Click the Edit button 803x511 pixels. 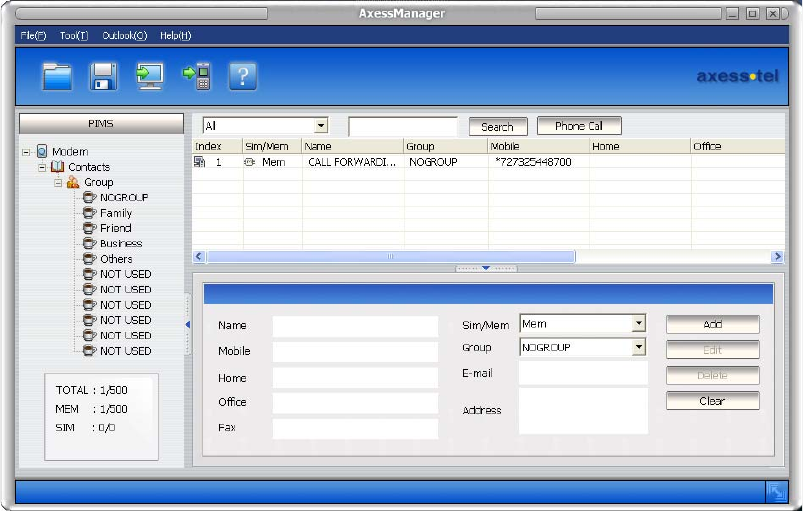712,350
